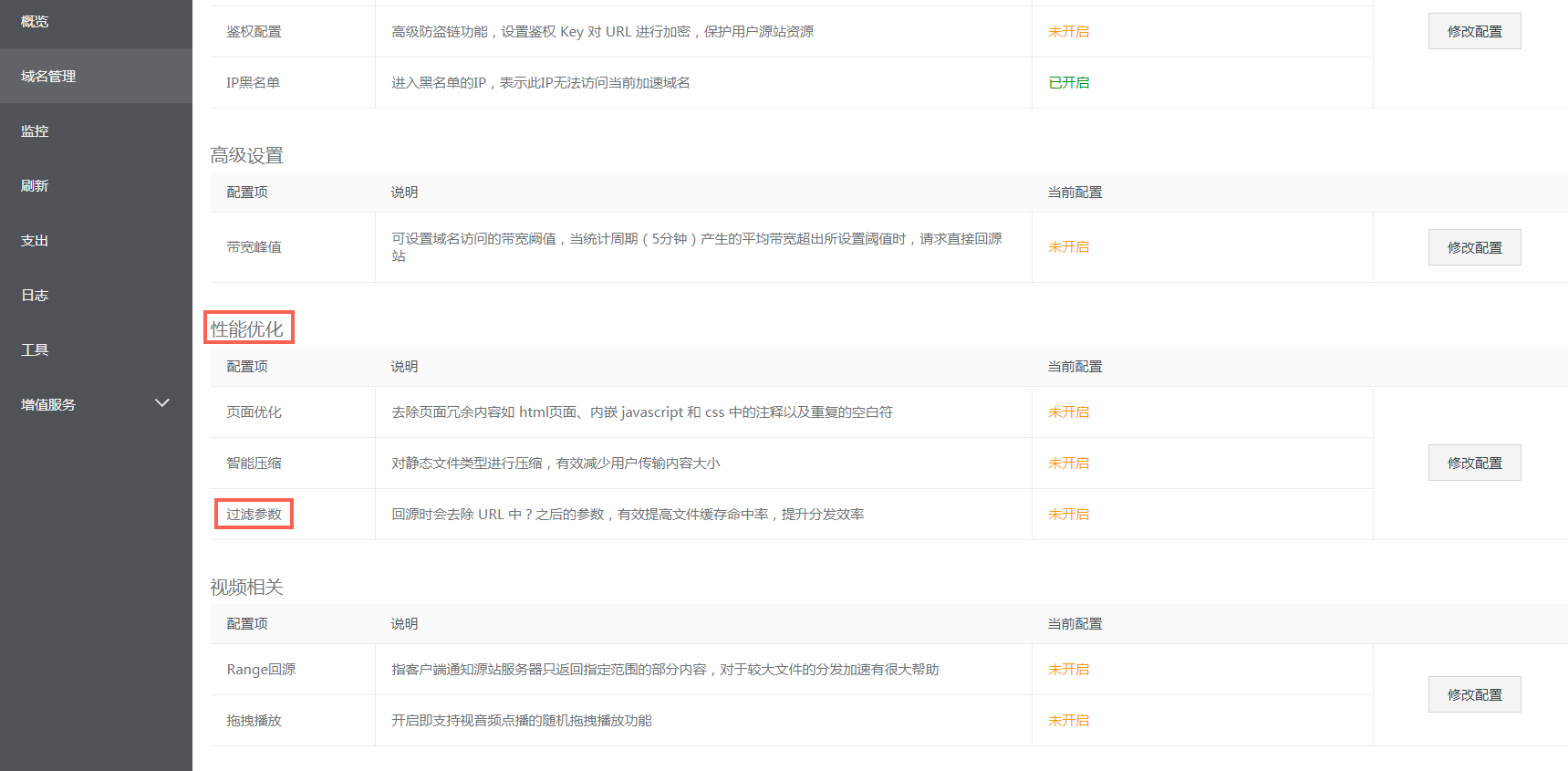Go to 监控 in sidebar
The width and height of the screenshot is (1568, 771).
click(35, 130)
